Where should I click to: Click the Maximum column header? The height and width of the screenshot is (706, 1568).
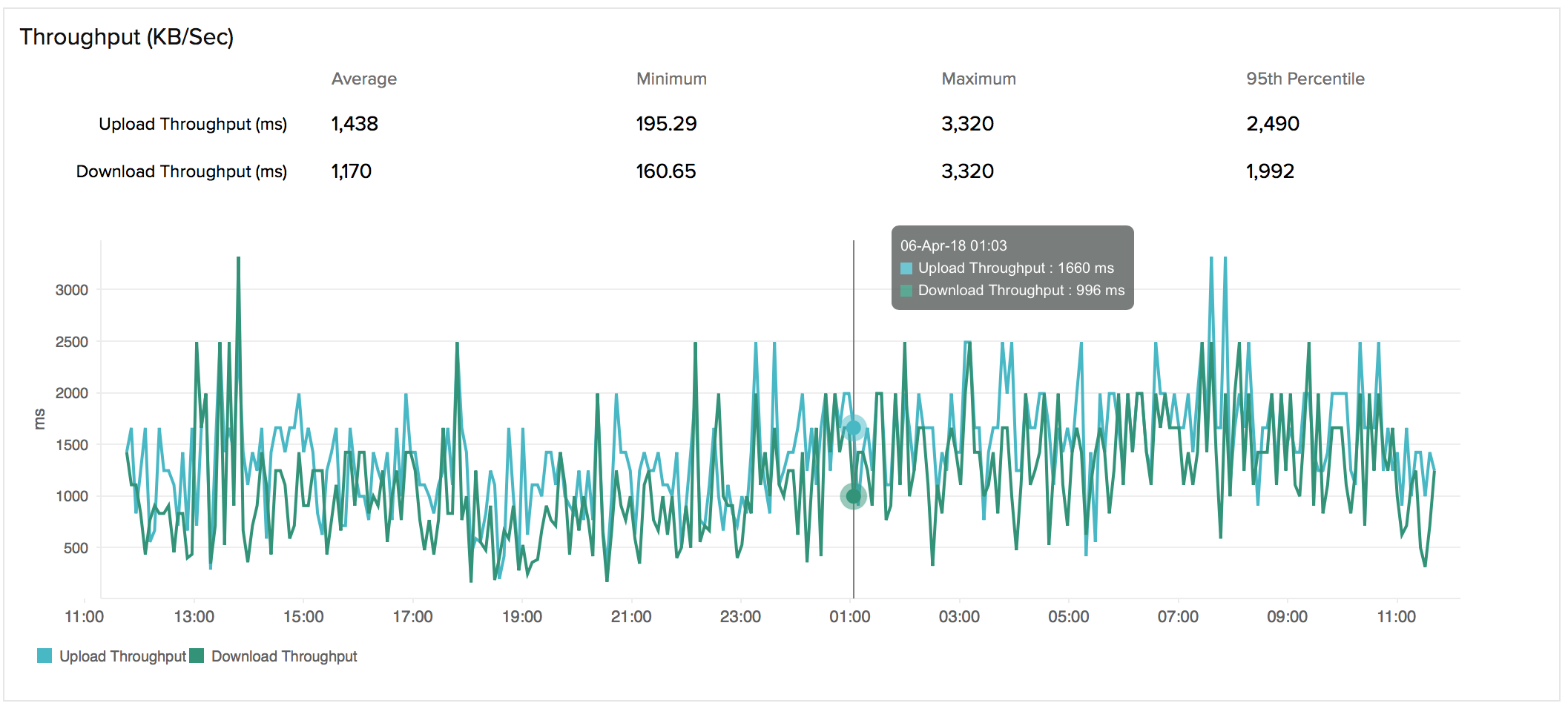(978, 79)
